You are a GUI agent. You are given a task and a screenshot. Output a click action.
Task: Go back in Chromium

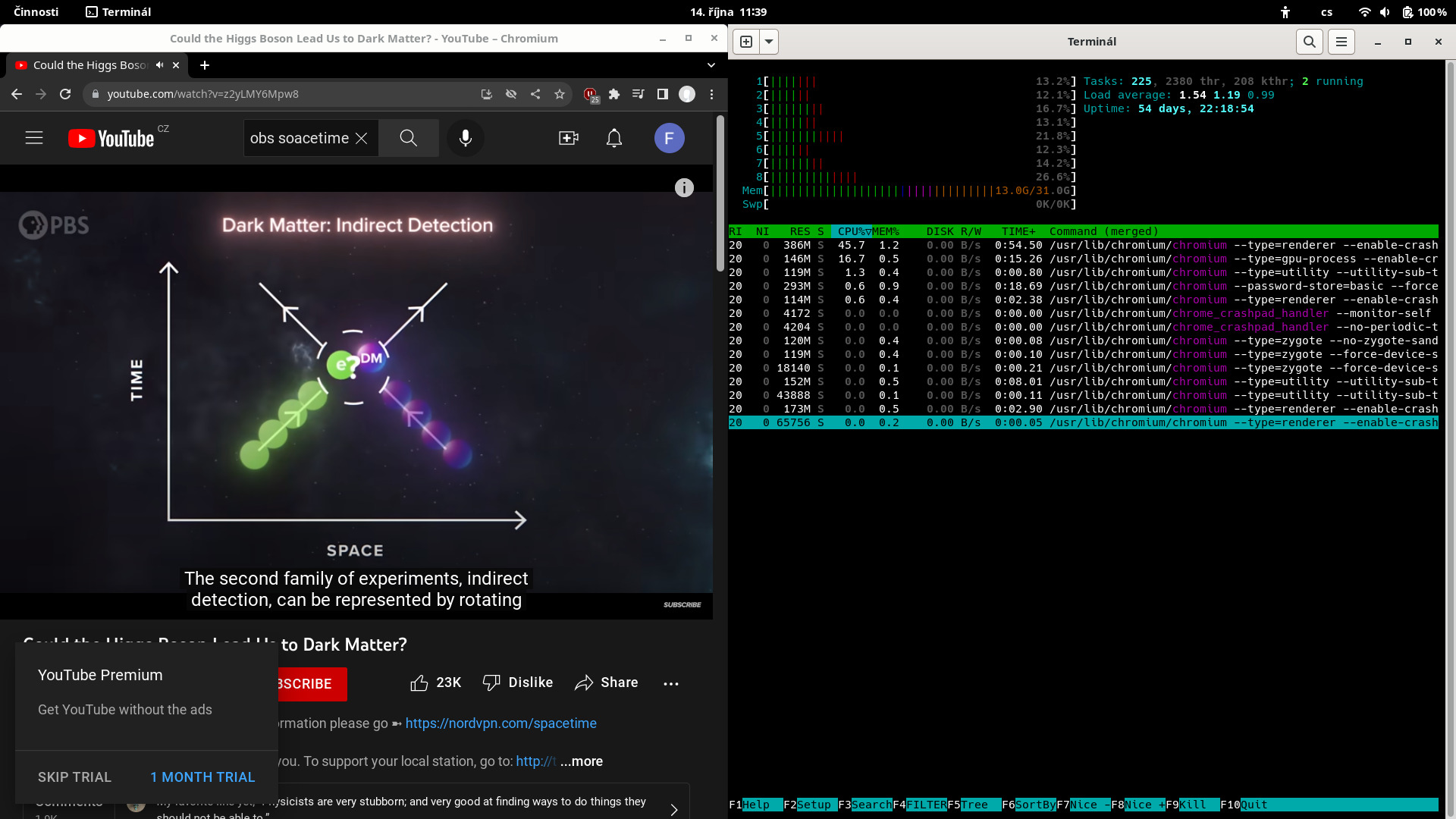click(17, 94)
